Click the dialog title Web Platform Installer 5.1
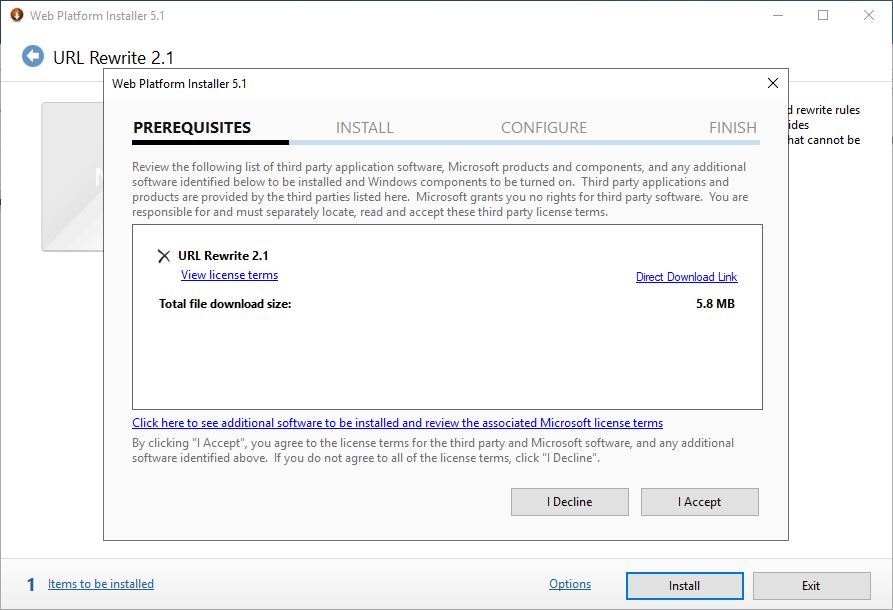This screenshot has height=610, width=893. coord(179,84)
